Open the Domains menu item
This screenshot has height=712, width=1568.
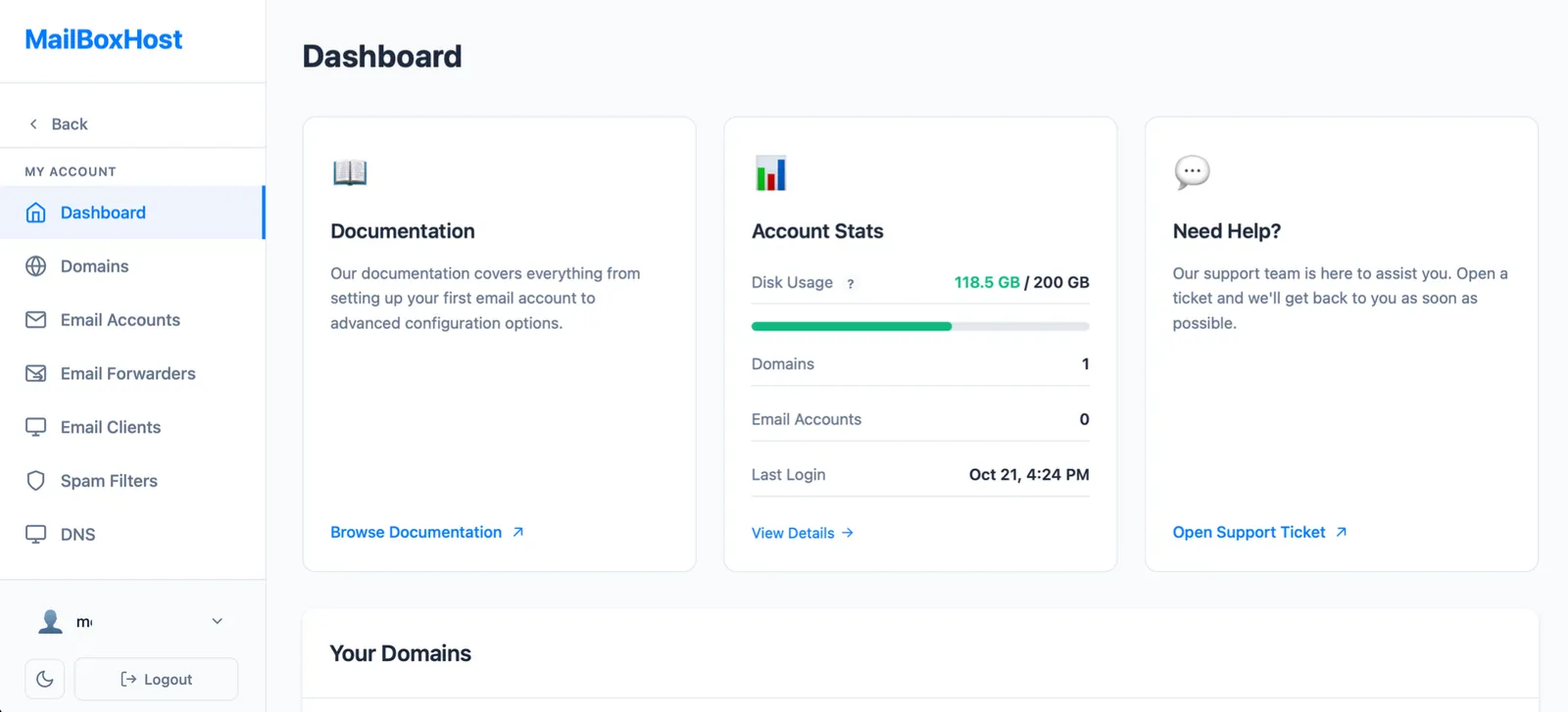pos(132,266)
